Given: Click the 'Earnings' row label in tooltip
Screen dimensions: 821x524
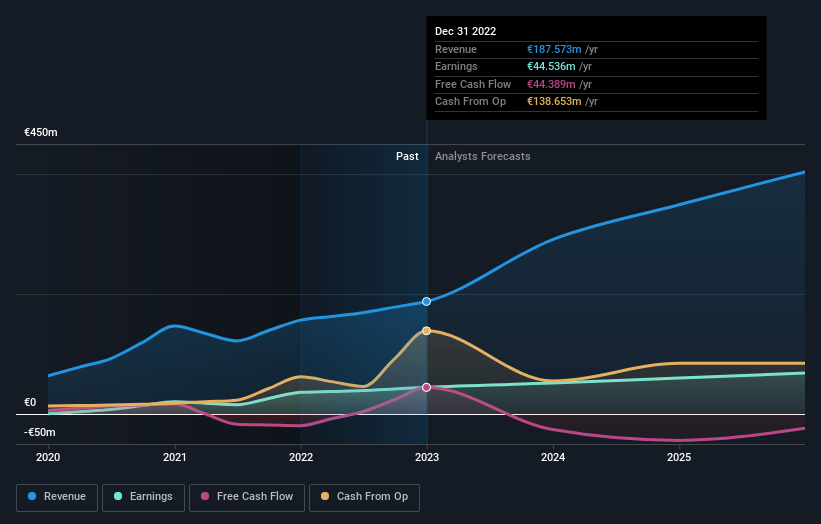Looking at the screenshot, I should point(457,66).
